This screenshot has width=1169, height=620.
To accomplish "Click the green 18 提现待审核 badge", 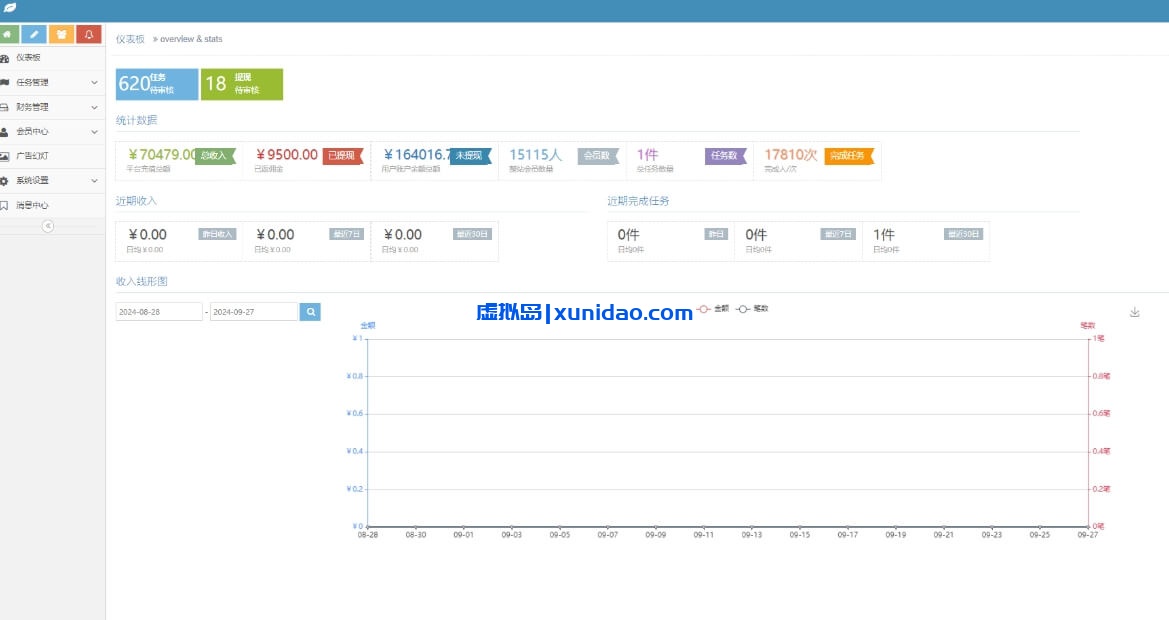I will click(x=243, y=84).
